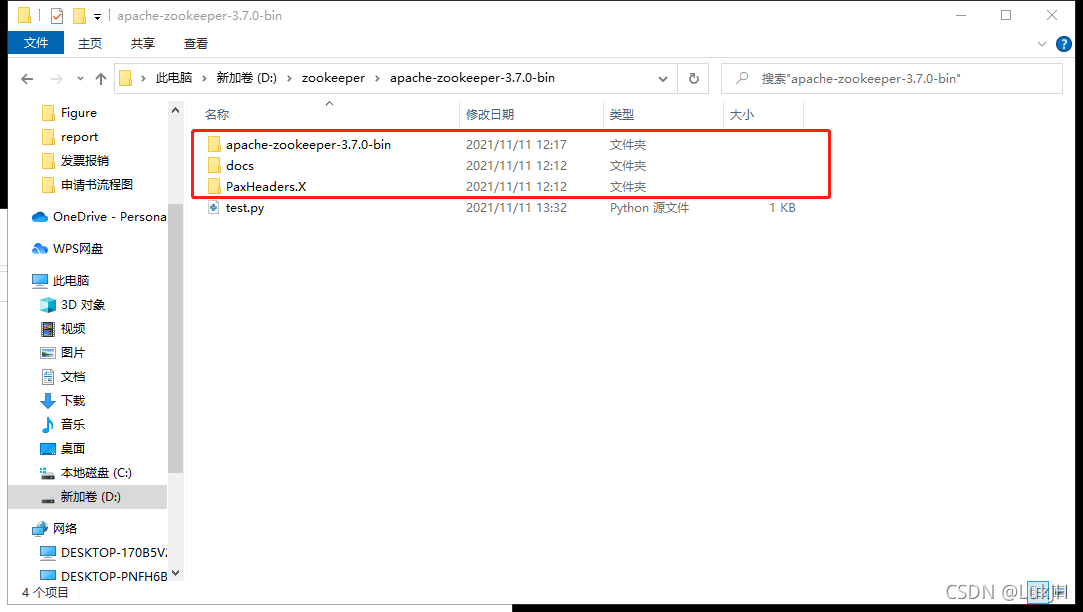
Task: Select the PaxHeaders.X folder icon
Action: click(214, 187)
